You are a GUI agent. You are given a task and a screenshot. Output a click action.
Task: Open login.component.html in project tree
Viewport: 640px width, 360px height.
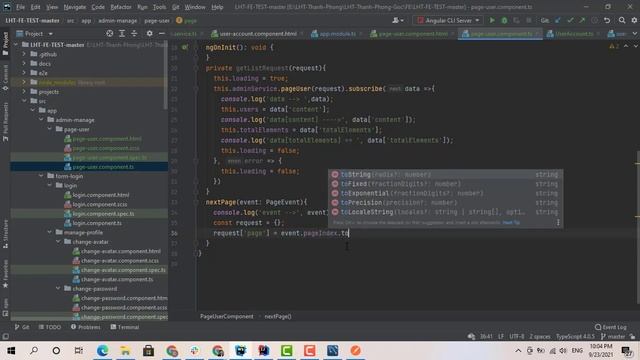pyautogui.click(x=100, y=195)
